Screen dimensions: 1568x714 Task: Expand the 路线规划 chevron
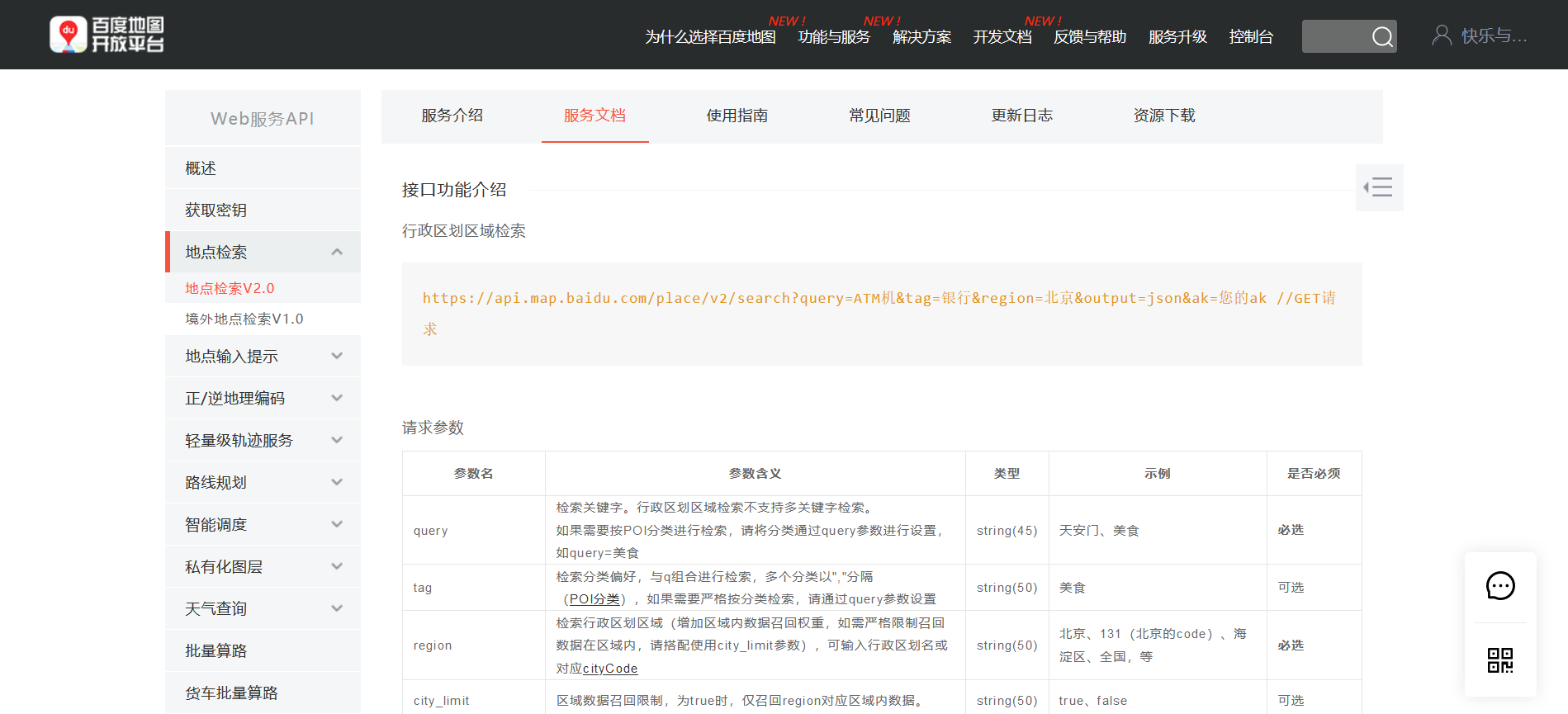[337, 482]
